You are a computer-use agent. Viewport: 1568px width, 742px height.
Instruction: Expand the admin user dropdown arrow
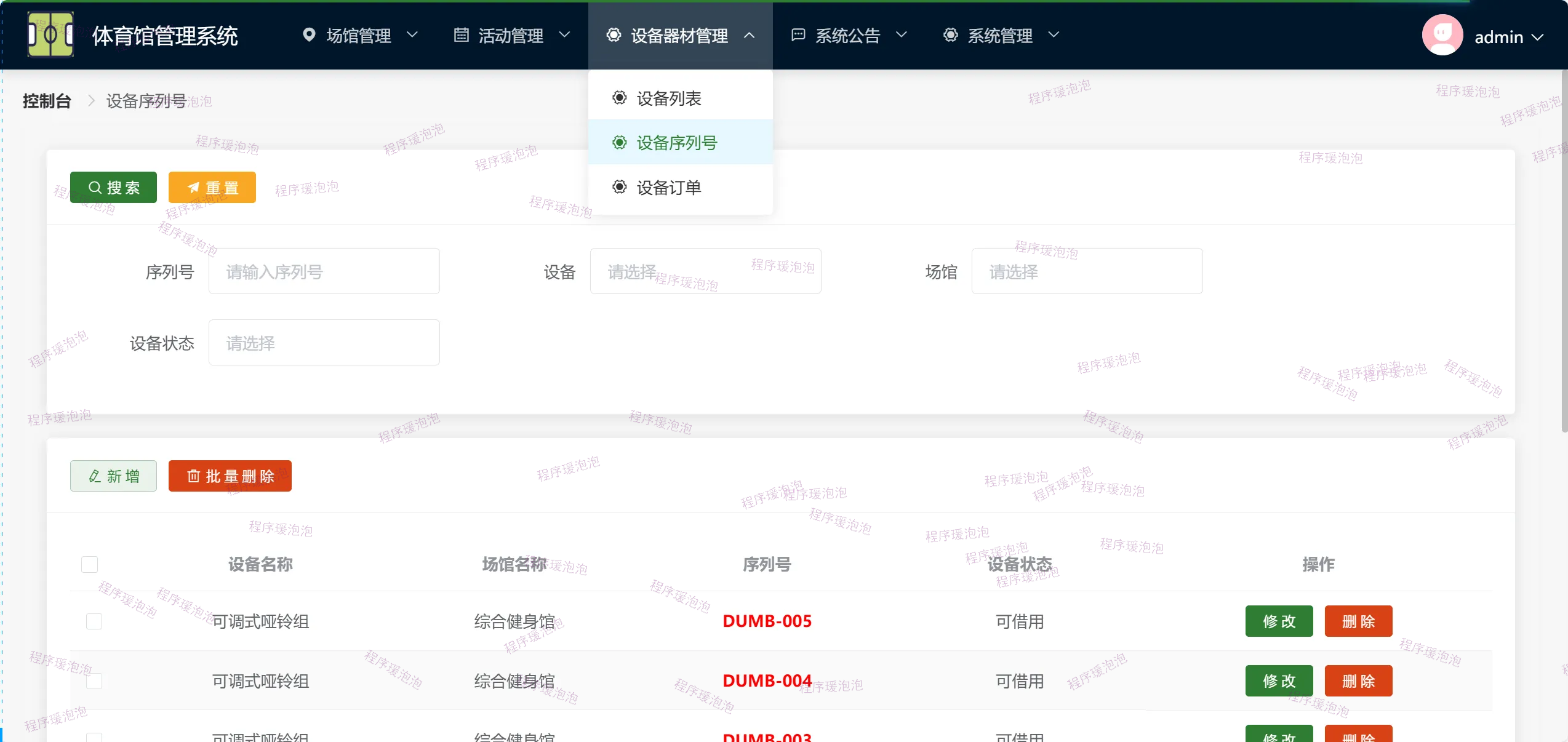tap(1537, 38)
